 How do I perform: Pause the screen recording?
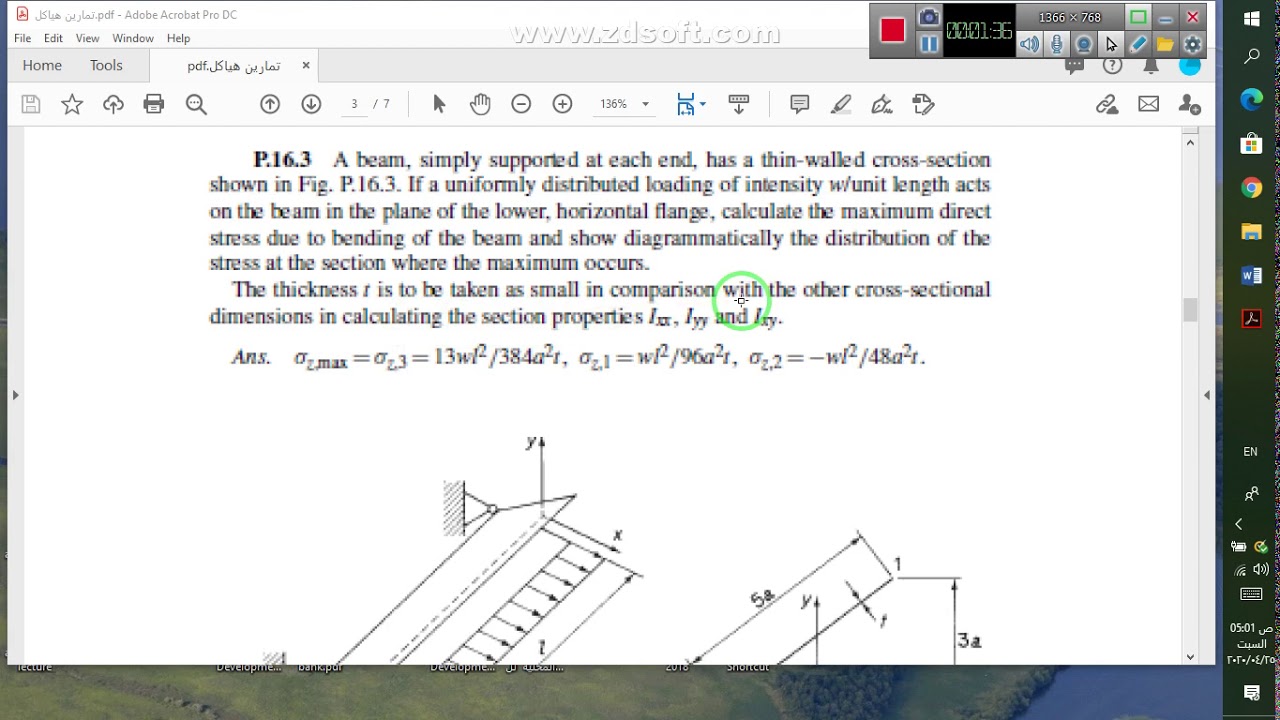click(929, 44)
